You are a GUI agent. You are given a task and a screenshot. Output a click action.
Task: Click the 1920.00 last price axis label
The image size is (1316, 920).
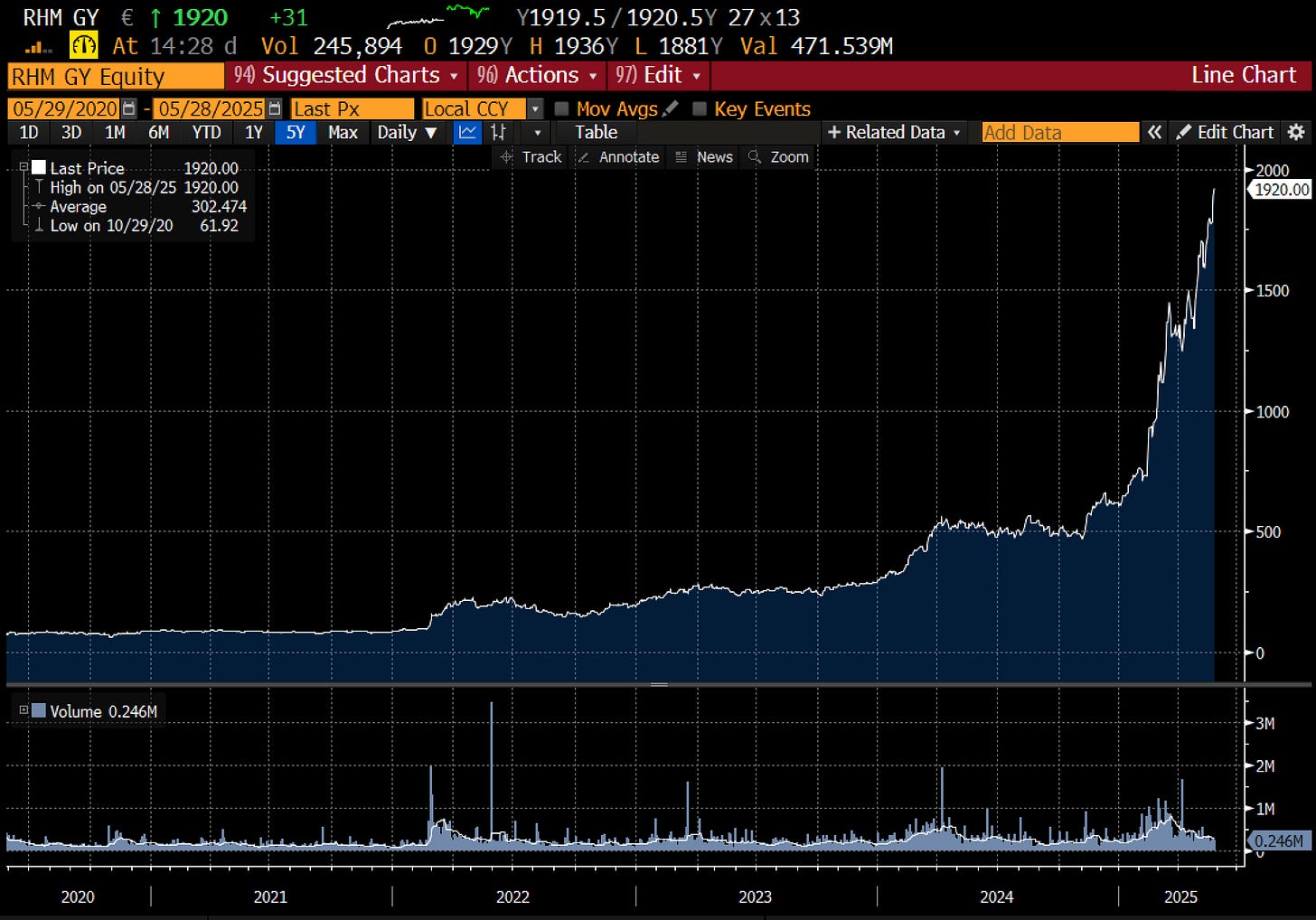tap(1281, 190)
